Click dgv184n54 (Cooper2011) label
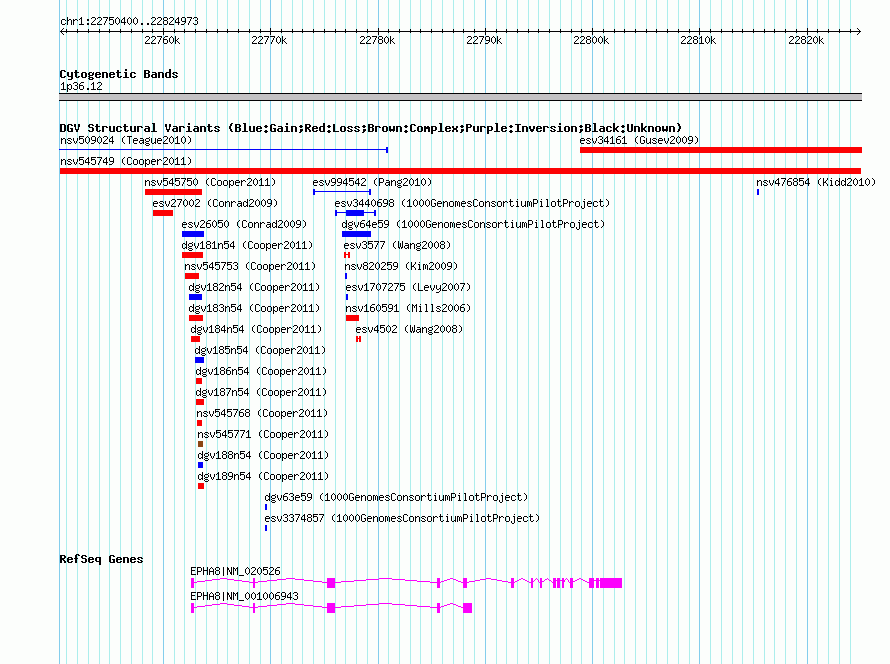 [256, 329]
